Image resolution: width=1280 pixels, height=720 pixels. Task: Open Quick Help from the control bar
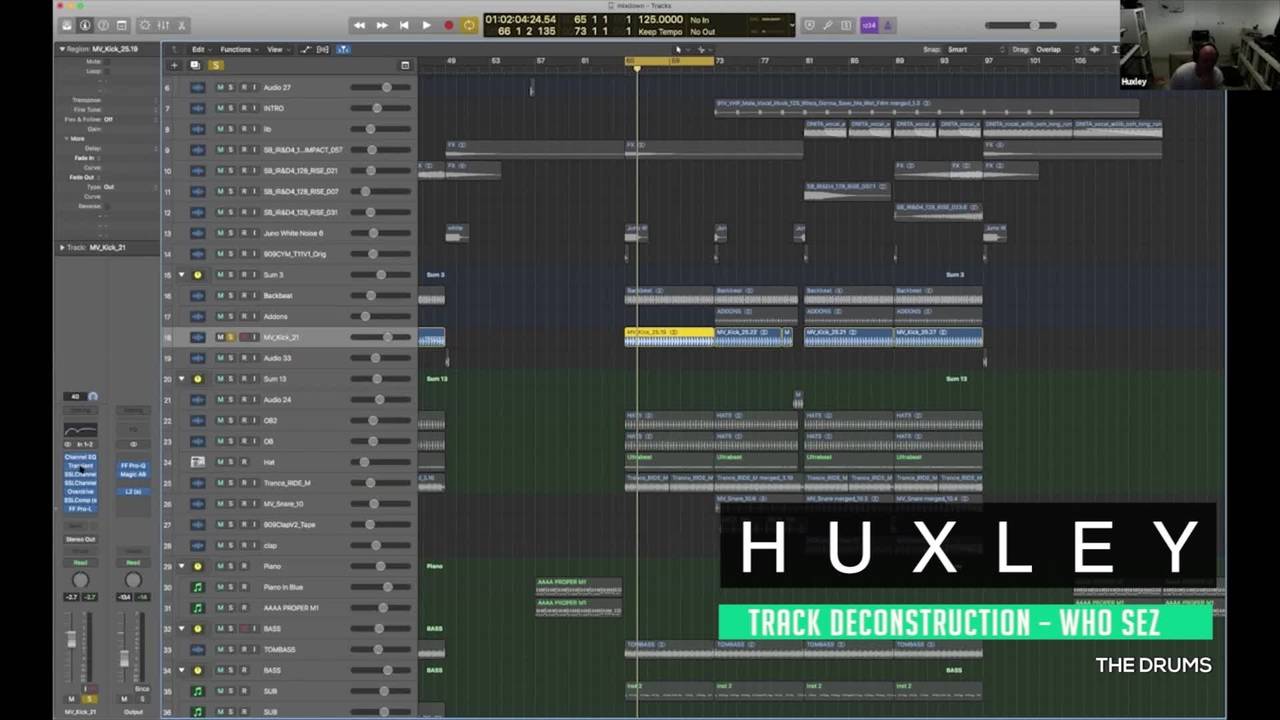click(x=103, y=25)
